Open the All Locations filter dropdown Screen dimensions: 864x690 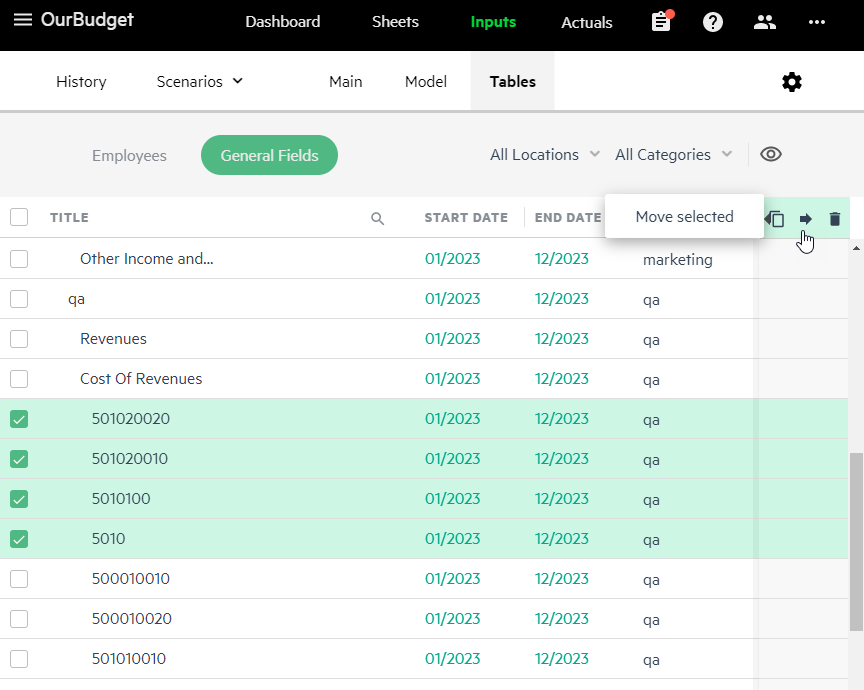[545, 155]
